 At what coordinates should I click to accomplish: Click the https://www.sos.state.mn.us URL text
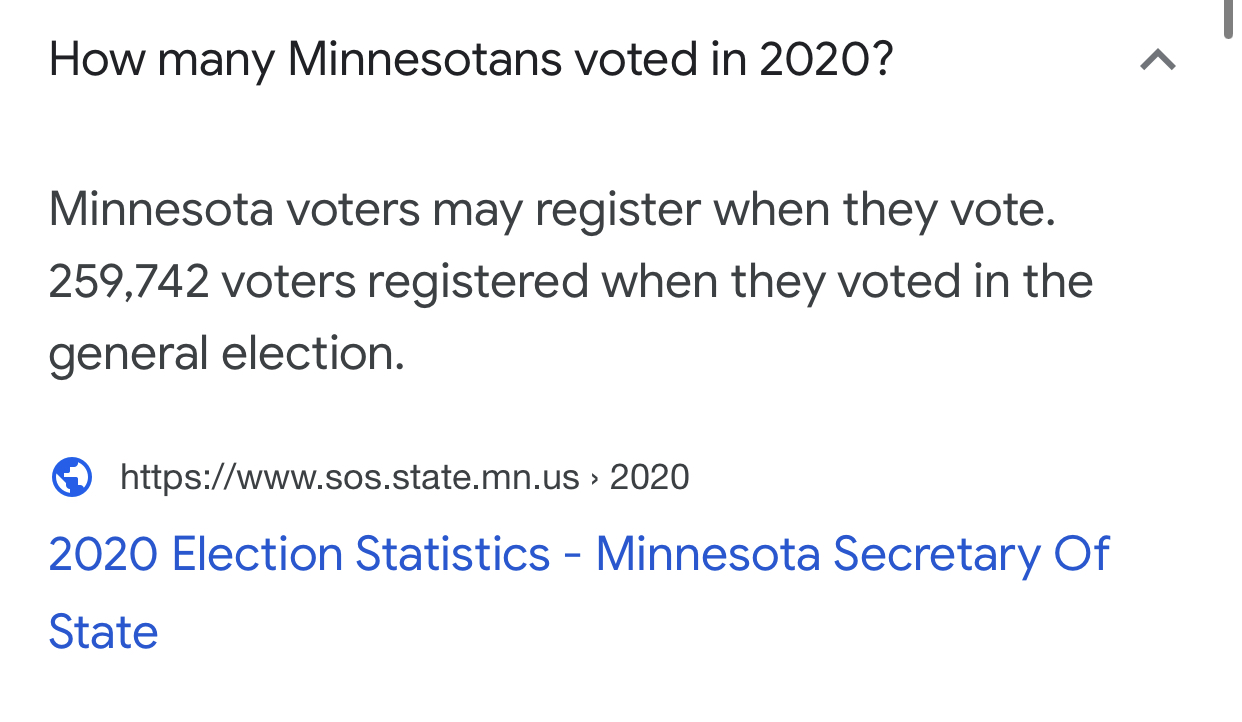[x=350, y=478]
